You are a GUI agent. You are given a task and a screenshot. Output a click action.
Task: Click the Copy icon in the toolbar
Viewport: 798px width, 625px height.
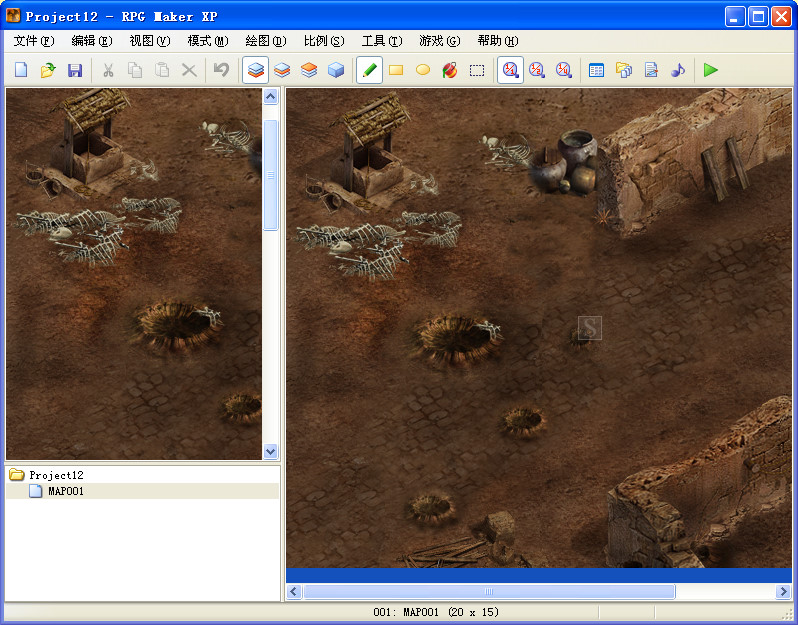click(x=135, y=70)
